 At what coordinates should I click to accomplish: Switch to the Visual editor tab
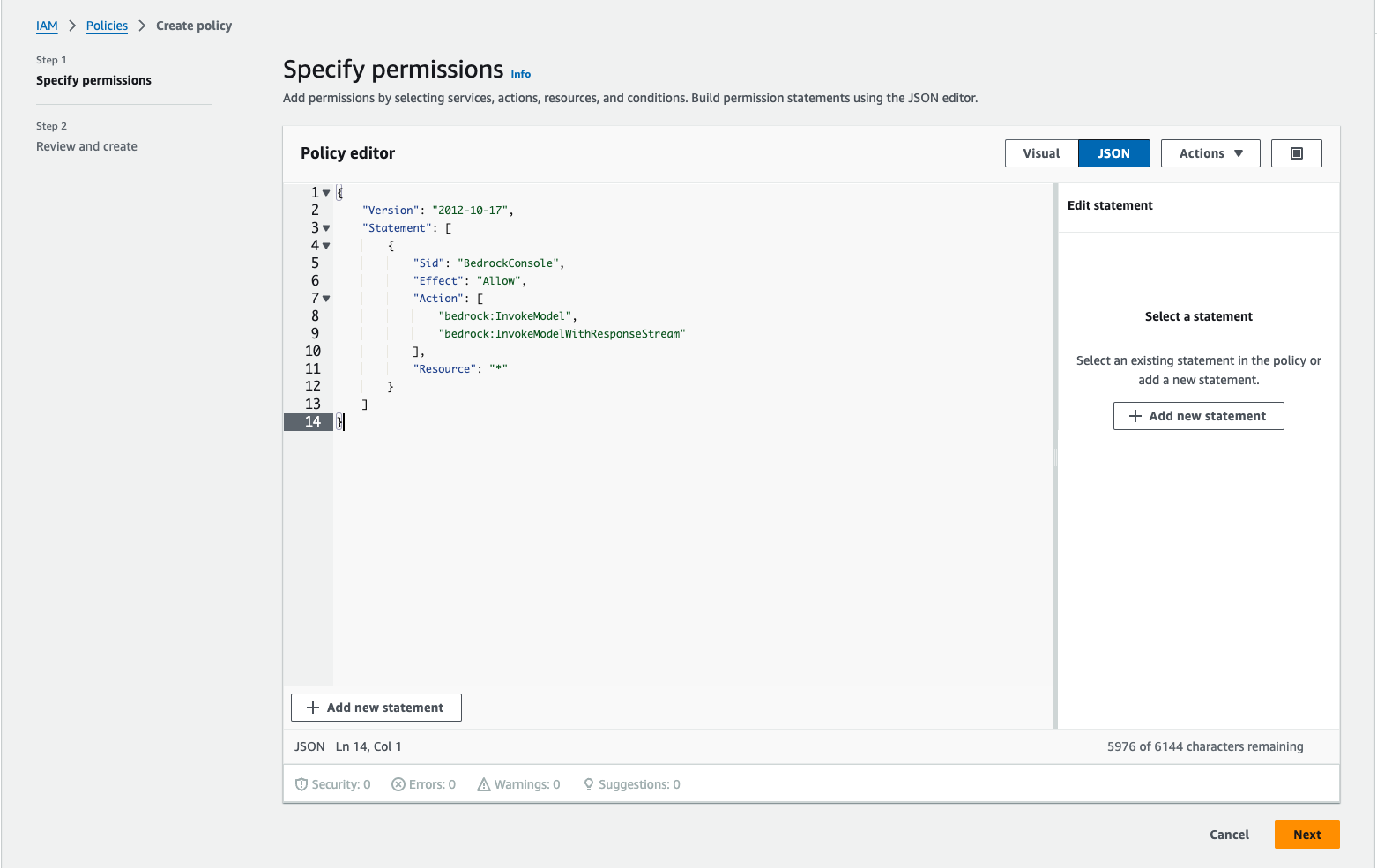[1041, 153]
